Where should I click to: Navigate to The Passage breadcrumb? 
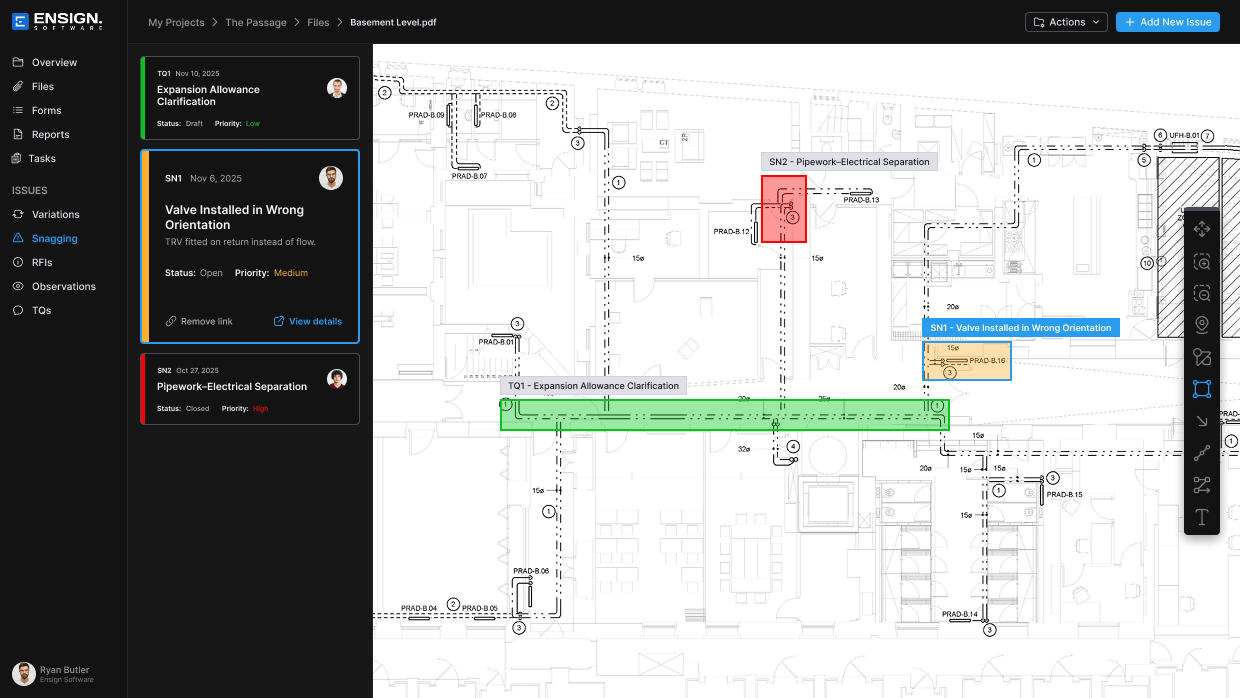click(255, 22)
